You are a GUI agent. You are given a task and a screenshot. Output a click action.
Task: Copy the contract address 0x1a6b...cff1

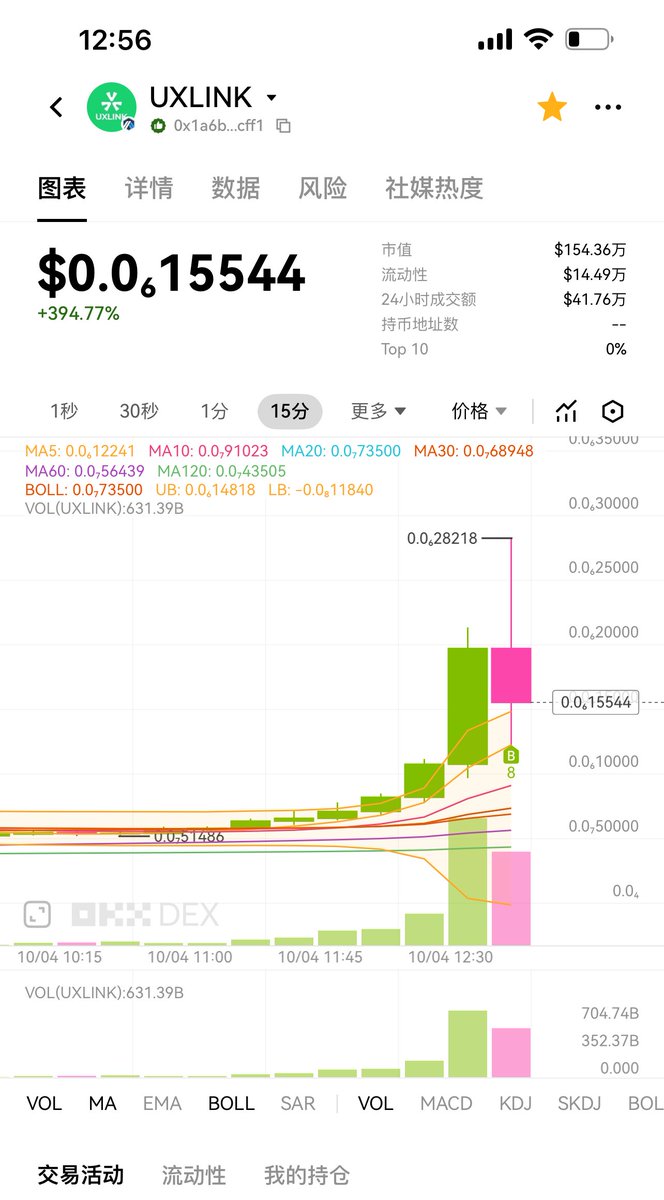[x=283, y=126]
